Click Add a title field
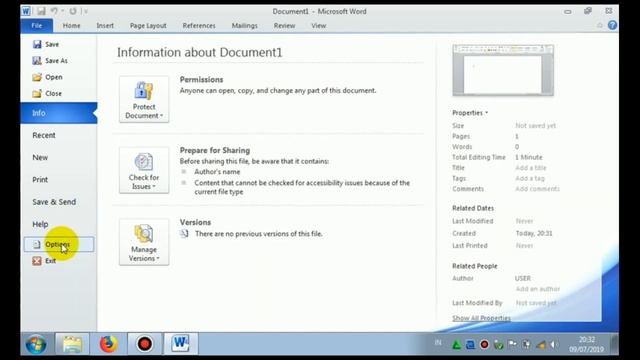The width and height of the screenshot is (640, 360). click(531, 168)
